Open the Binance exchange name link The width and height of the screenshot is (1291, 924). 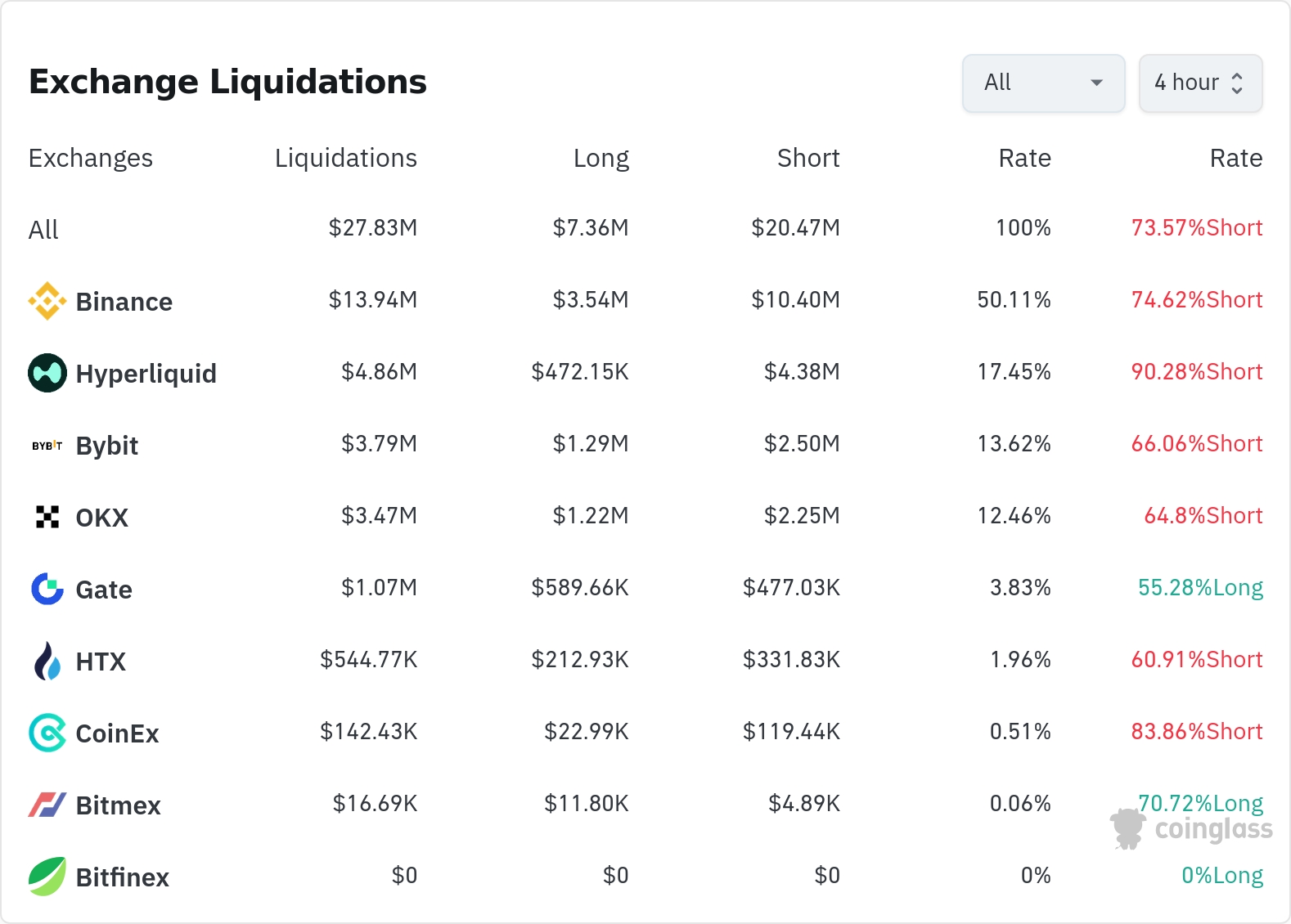tap(124, 302)
